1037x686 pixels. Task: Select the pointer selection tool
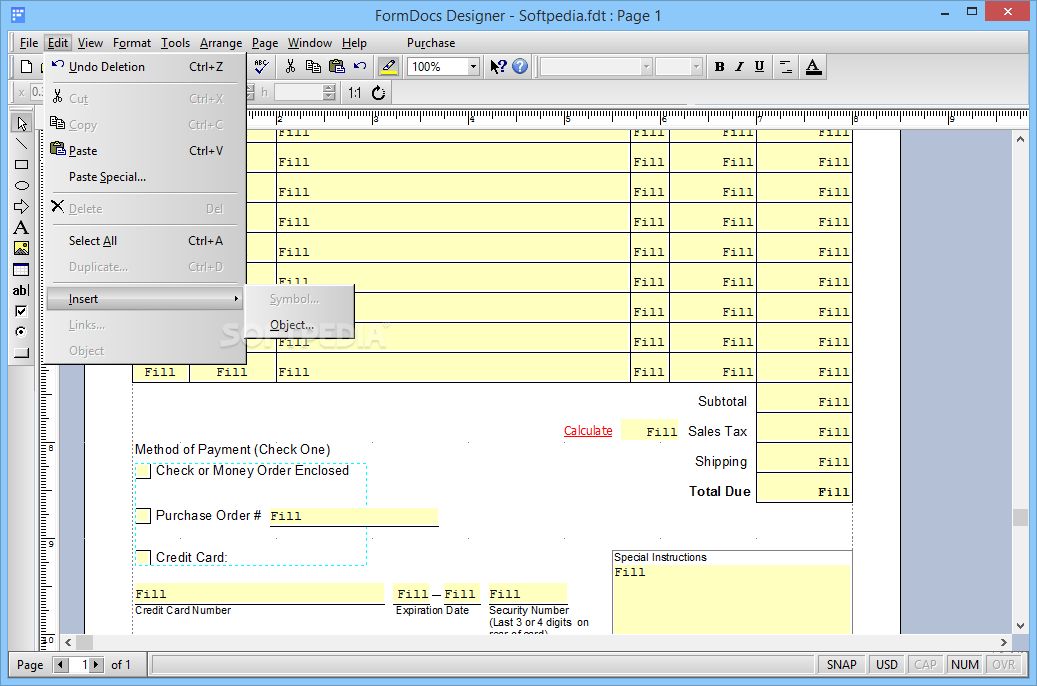pyautogui.click(x=21, y=123)
